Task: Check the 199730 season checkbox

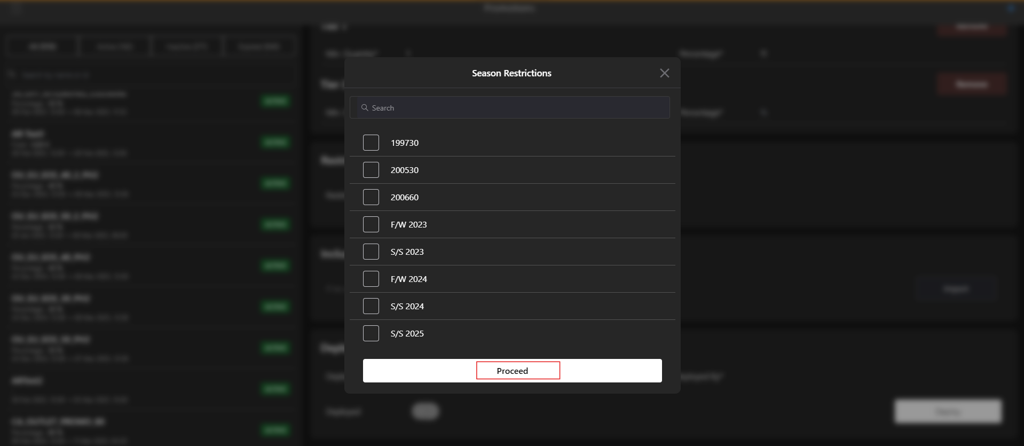Action: point(371,142)
